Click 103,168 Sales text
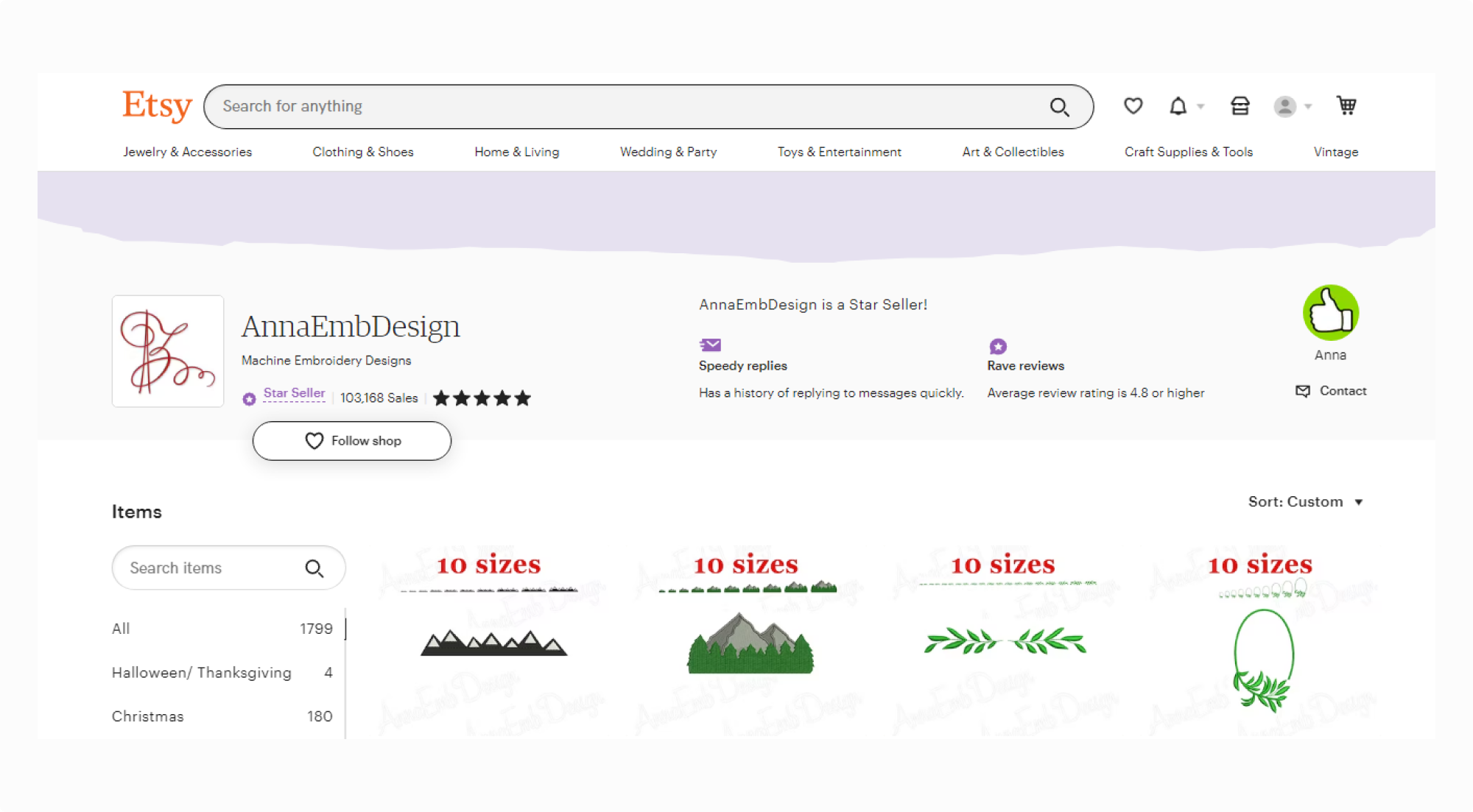The image size is (1473, 812). click(x=379, y=398)
